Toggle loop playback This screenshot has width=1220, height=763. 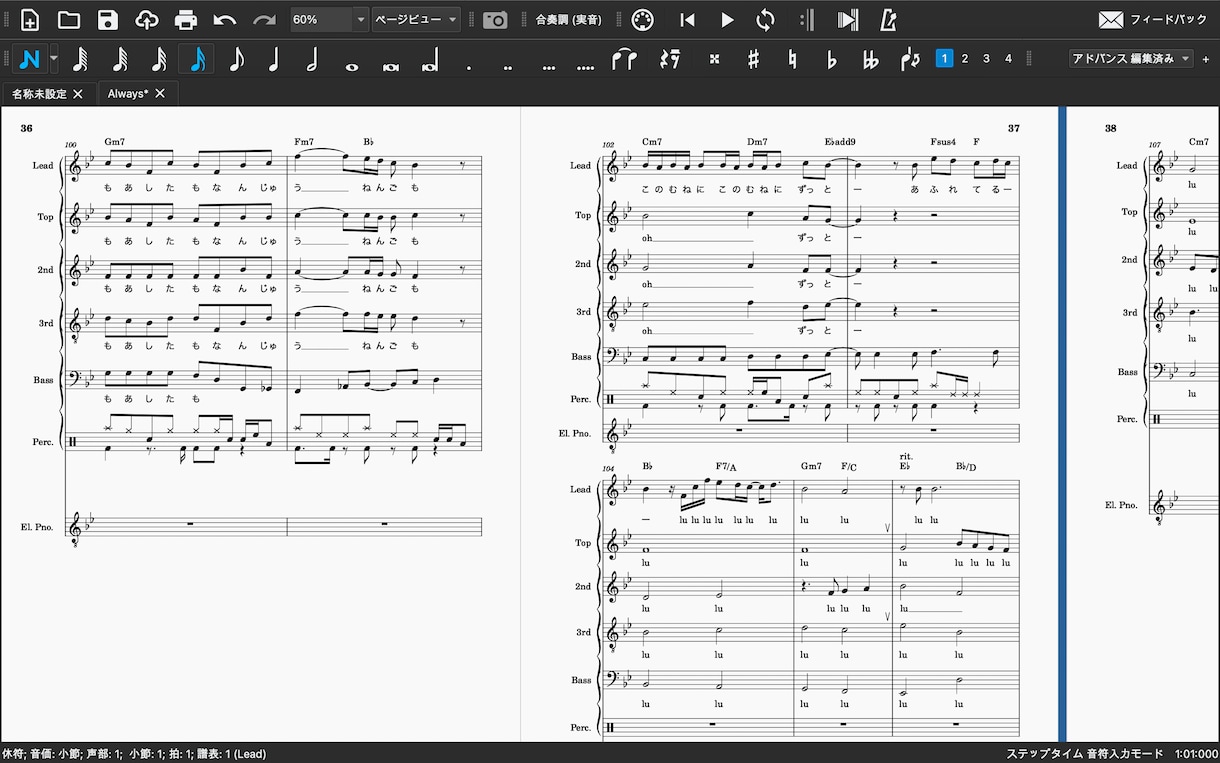tap(765, 20)
